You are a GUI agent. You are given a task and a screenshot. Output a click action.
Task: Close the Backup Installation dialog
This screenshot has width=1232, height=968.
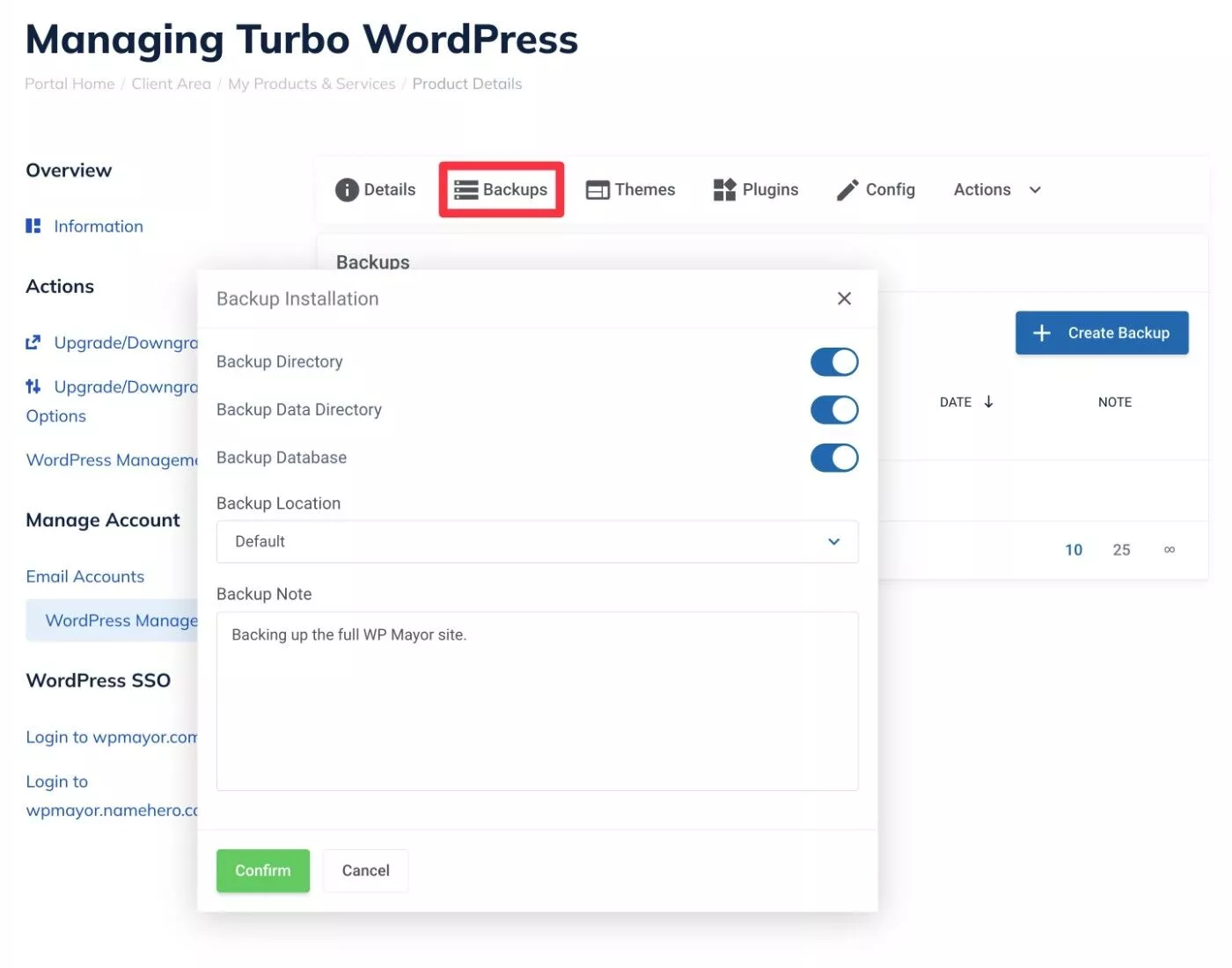point(844,298)
